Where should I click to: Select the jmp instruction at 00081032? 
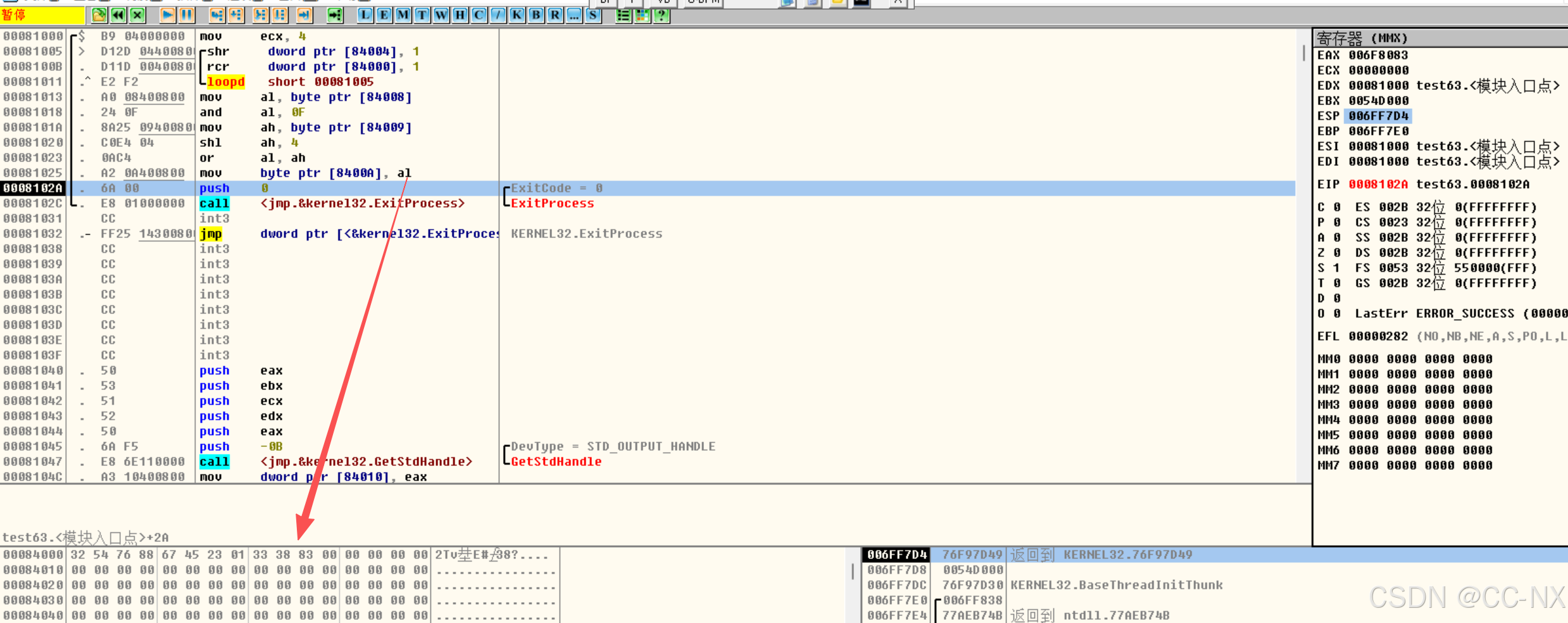point(648,234)
